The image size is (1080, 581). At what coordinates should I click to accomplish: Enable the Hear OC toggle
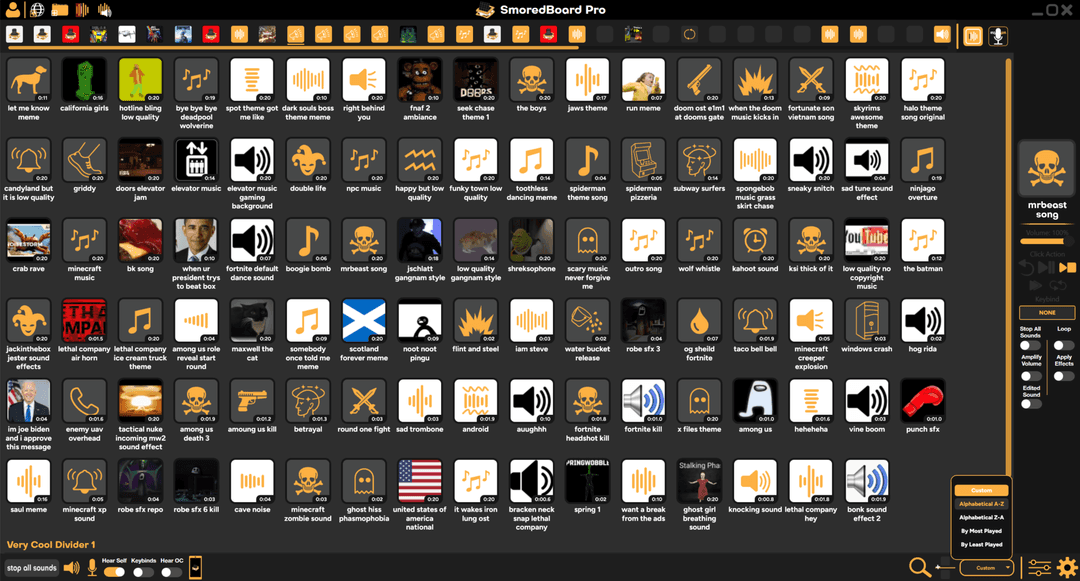click(x=171, y=571)
